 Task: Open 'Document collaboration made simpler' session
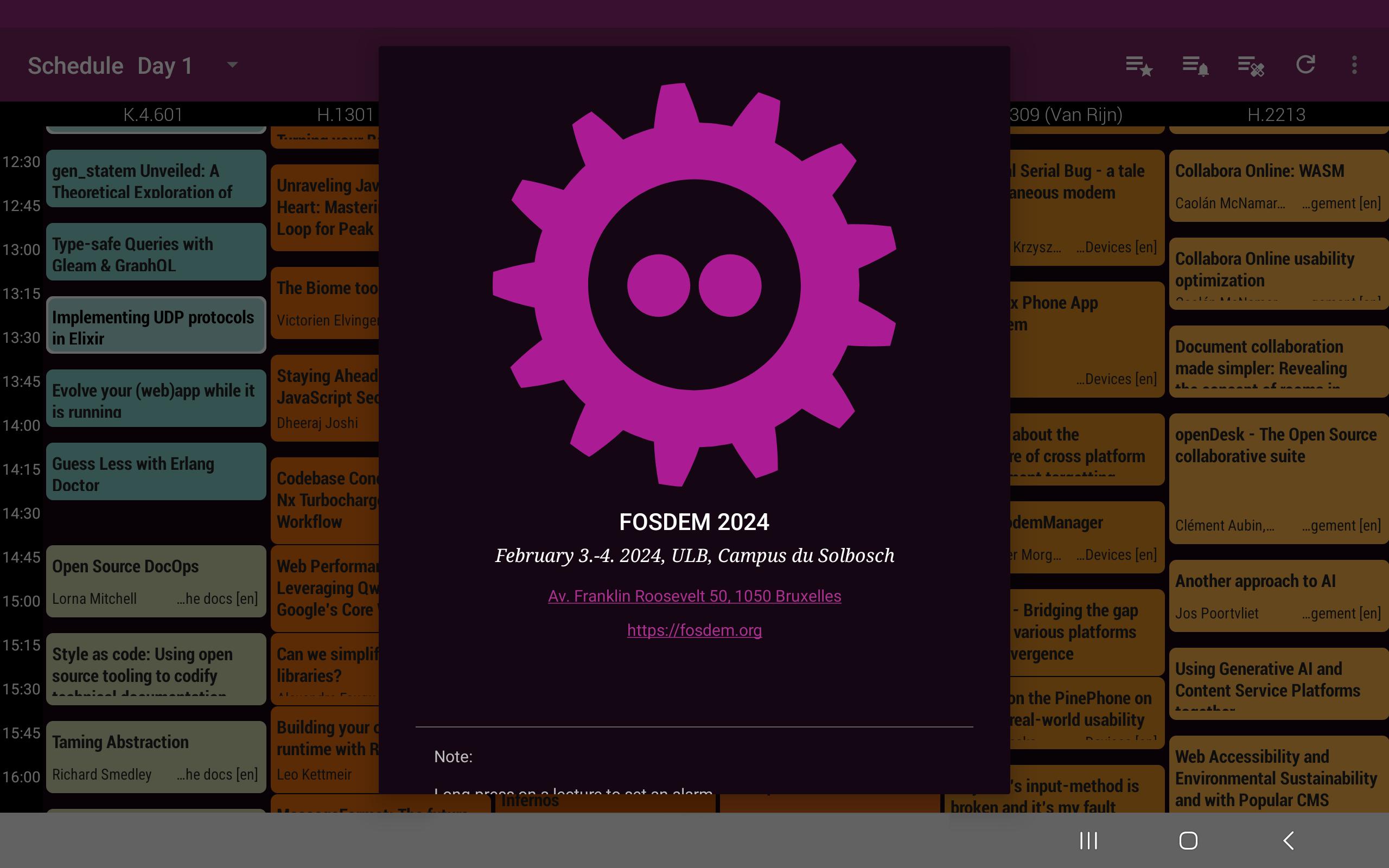pyautogui.click(x=1279, y=361)
